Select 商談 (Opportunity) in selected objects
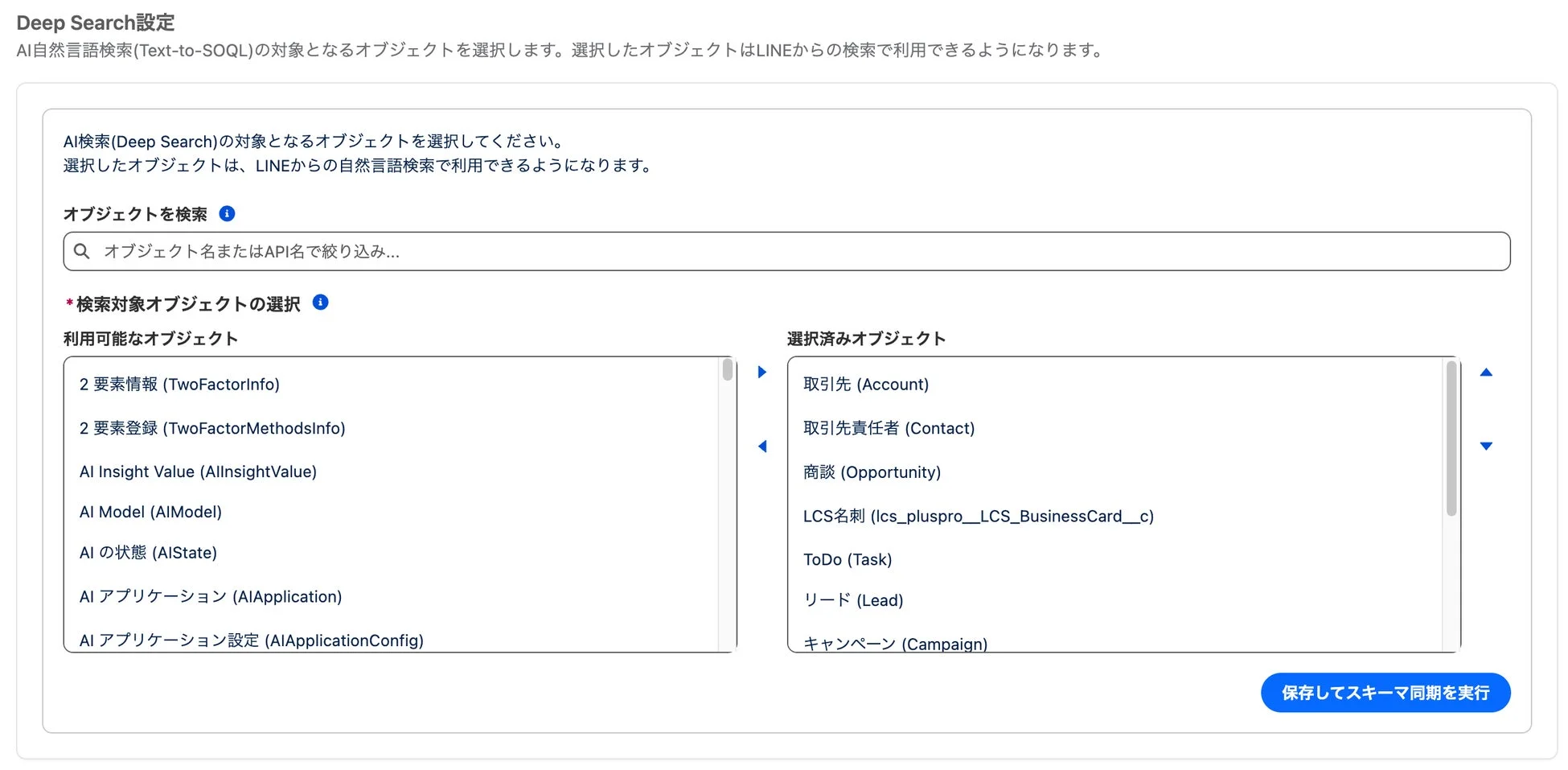 tap(872, 472)
